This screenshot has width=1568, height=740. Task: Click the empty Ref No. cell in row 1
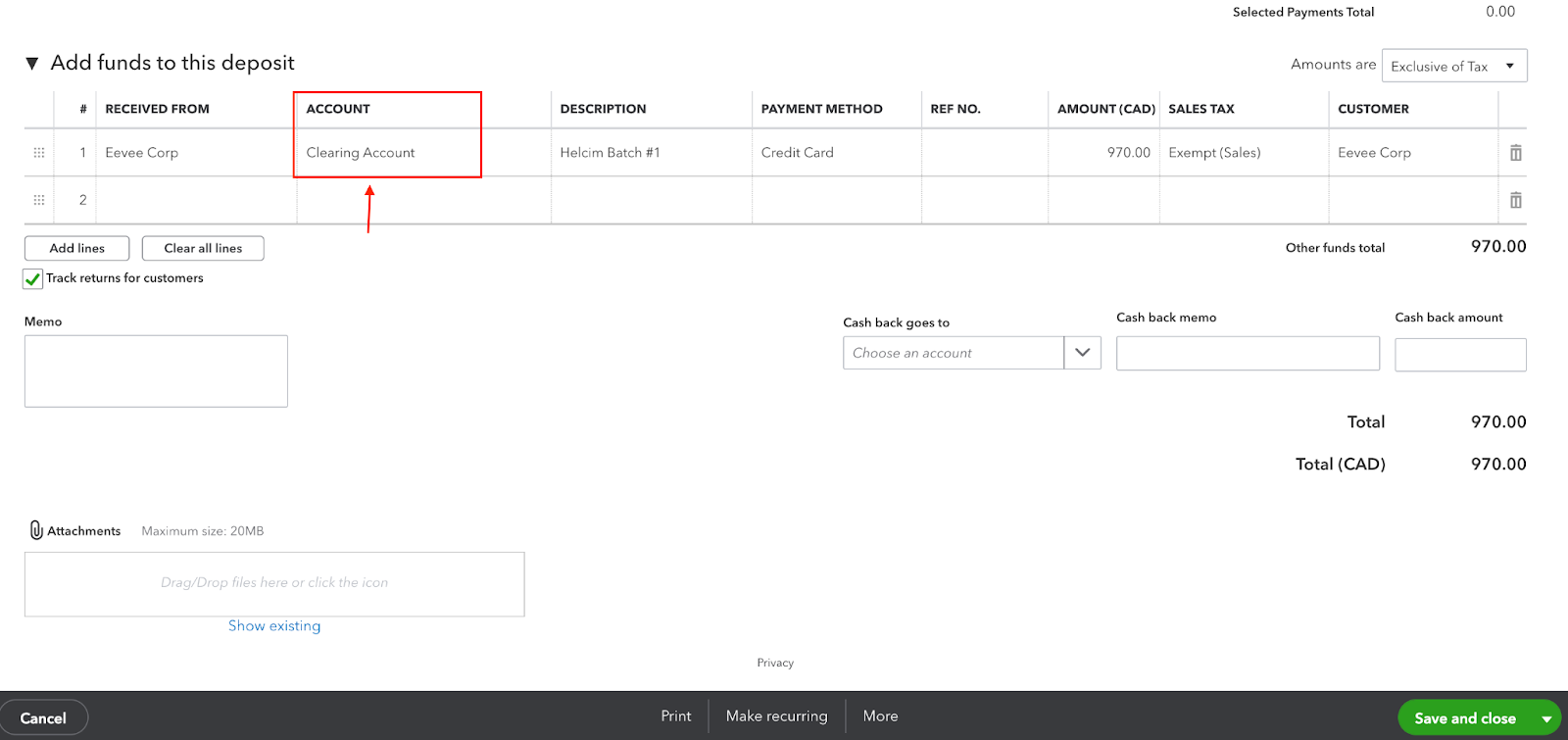coord(985,153)
